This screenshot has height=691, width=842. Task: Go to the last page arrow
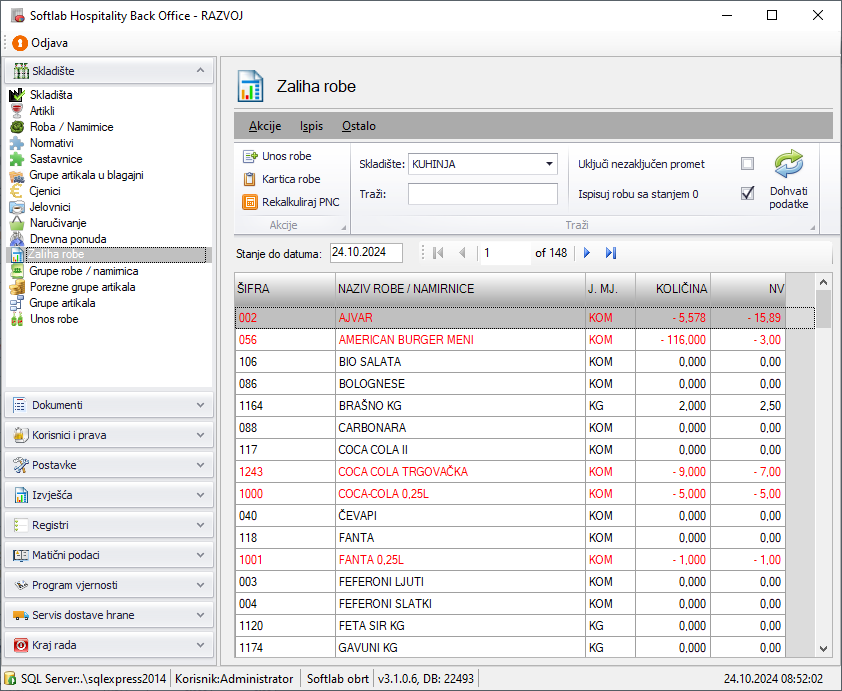click(611, 253)
